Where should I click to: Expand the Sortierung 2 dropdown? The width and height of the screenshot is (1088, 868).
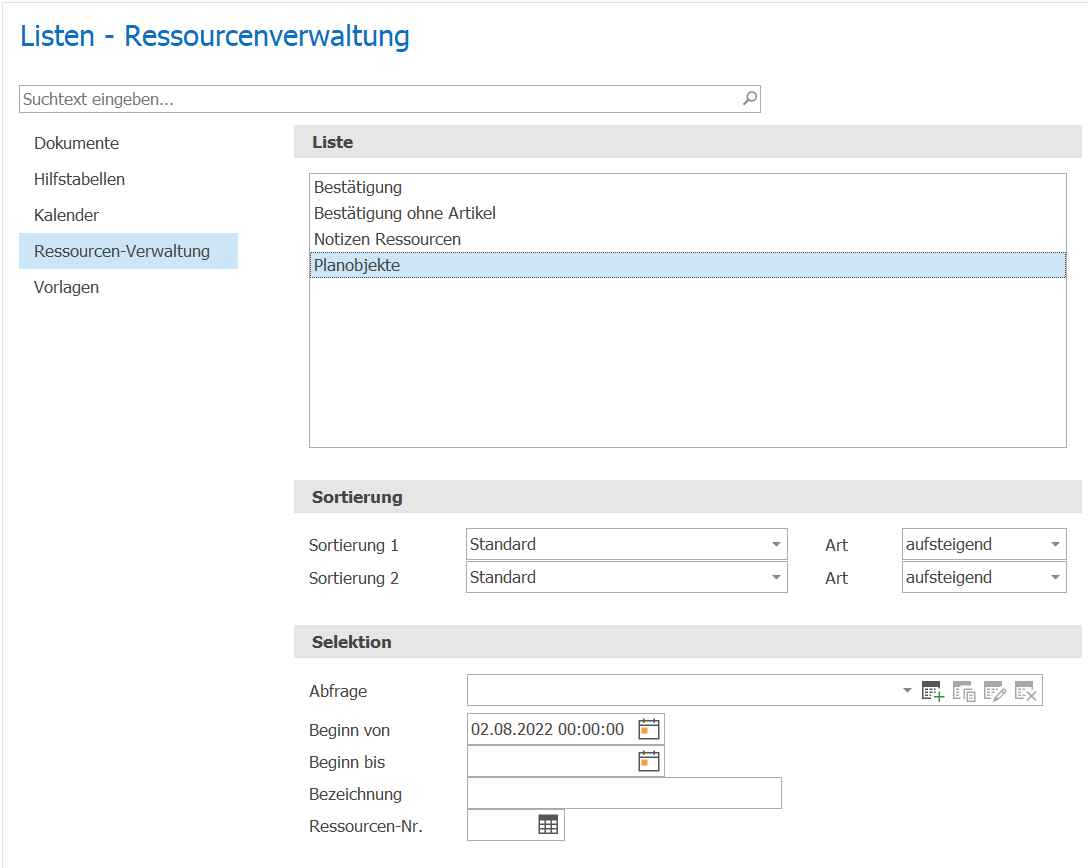(776, 577)
